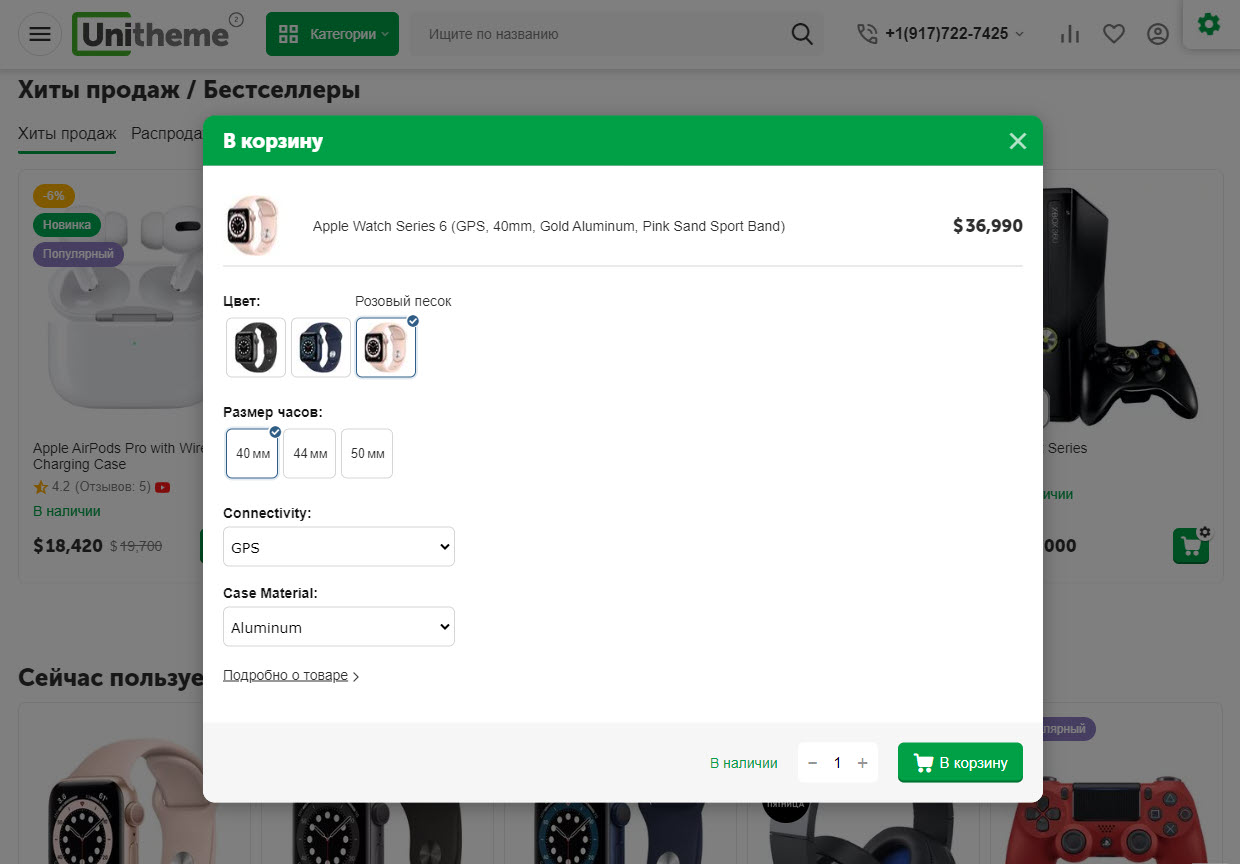Click the green settings gear icon

[1209, 24]
